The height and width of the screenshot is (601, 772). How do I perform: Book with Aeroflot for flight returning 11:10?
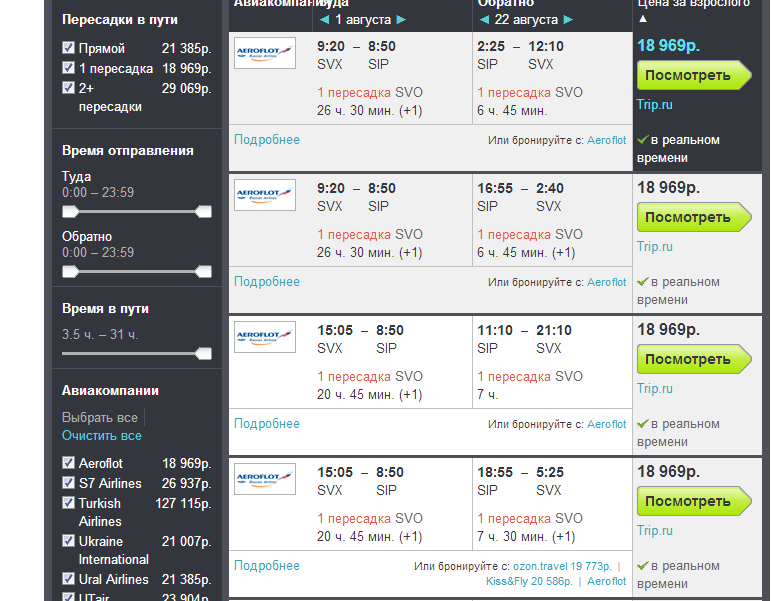click(x=607, y=424)
